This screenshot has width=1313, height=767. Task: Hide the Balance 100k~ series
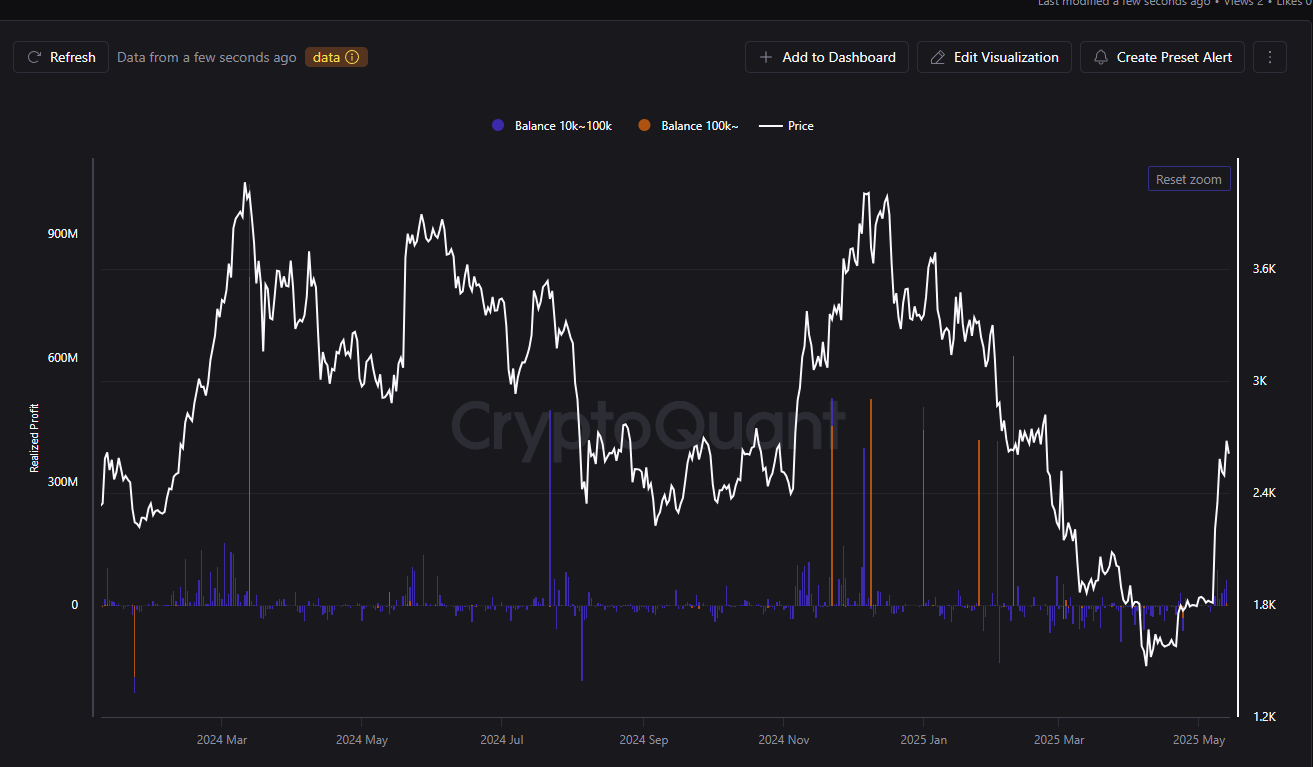tap(688, 125)
